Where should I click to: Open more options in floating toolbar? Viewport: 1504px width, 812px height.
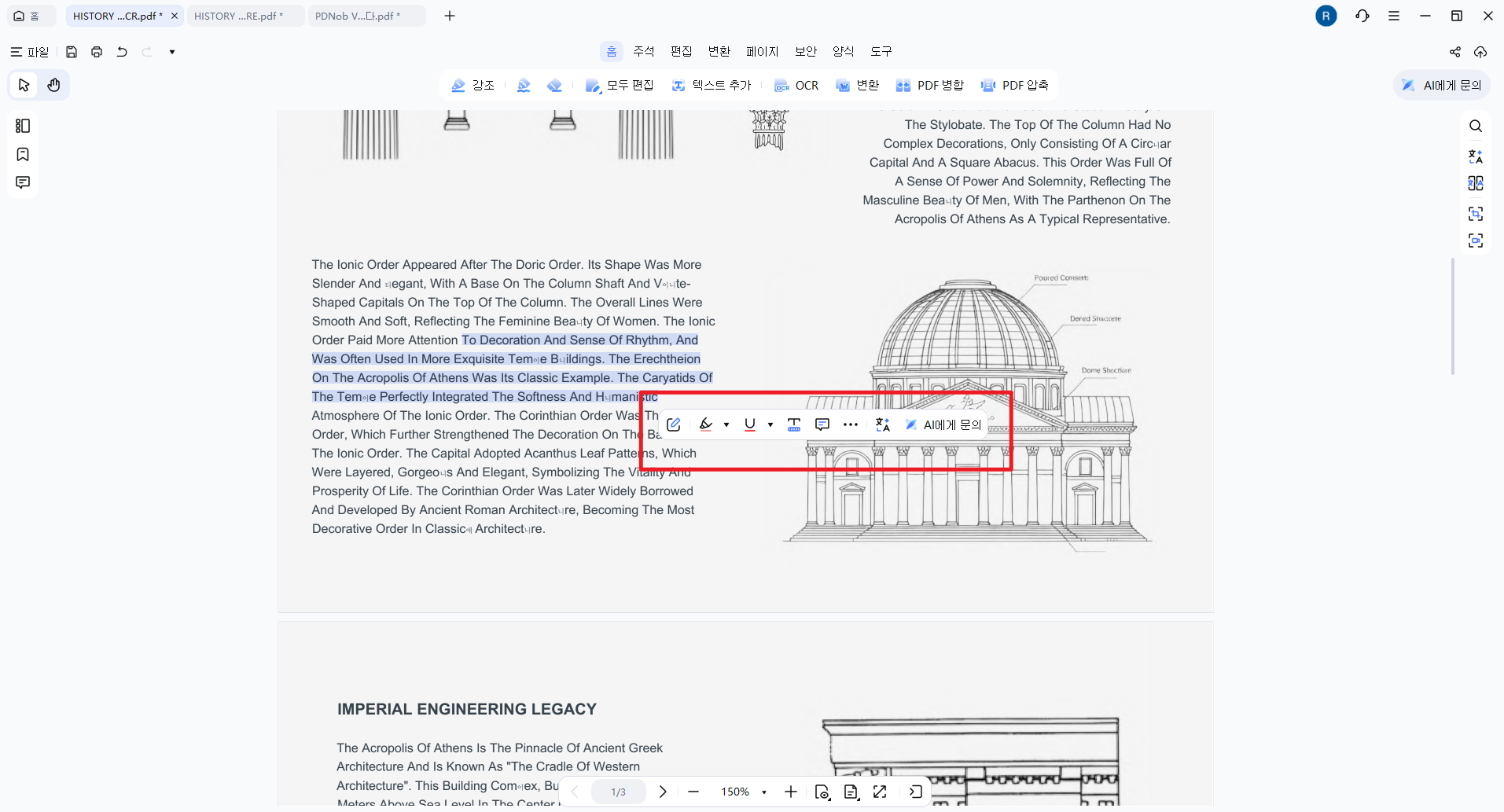851,424
